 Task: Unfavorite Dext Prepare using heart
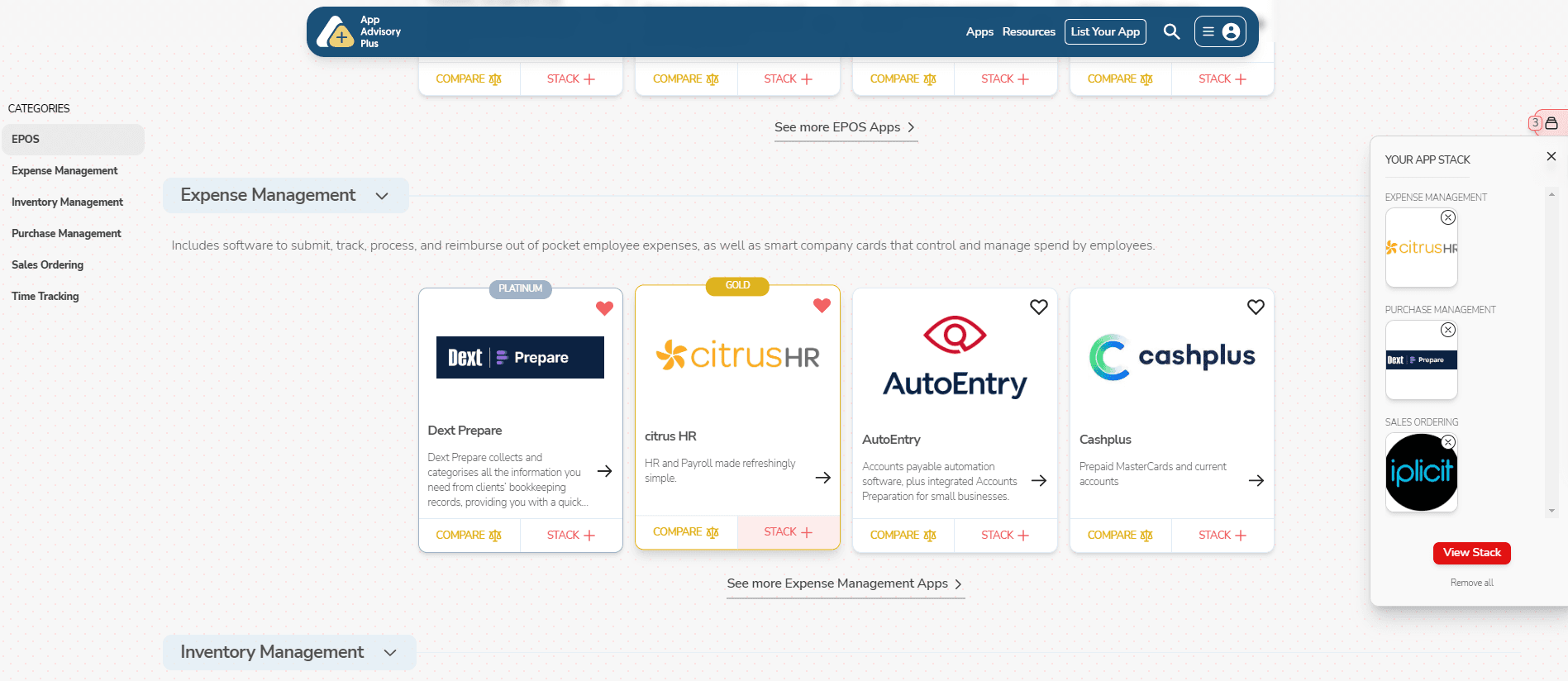click(x=604, y=308)
